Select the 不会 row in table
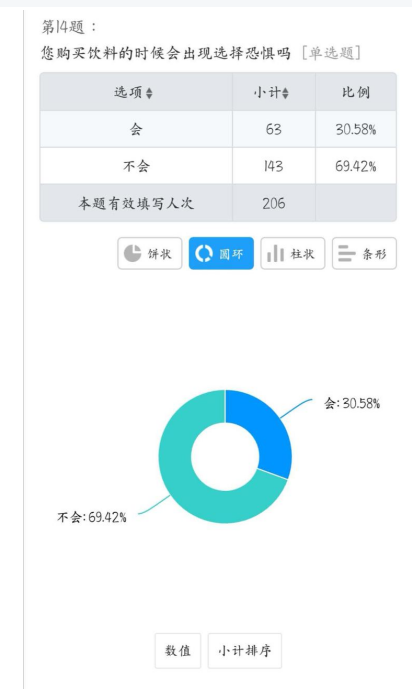Screen dimensions: 412x691 tap(218, 166)
